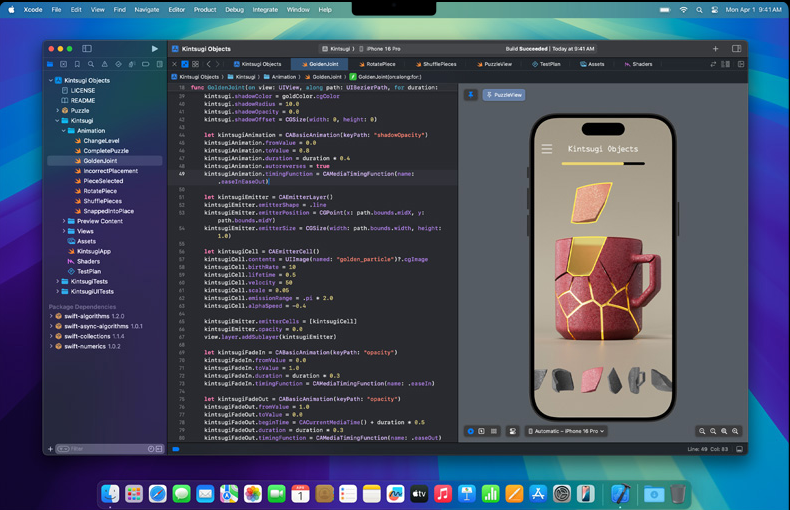Open the Report navigator icon

(160, 65)
